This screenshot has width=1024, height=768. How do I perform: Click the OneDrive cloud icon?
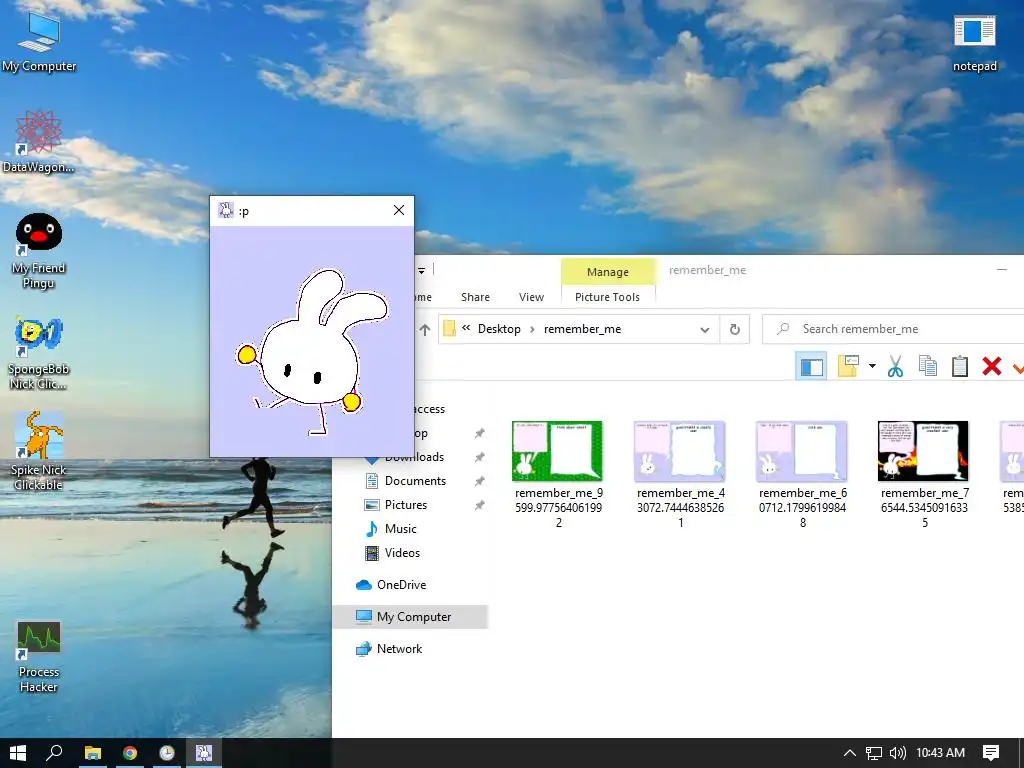pos(364,585)
